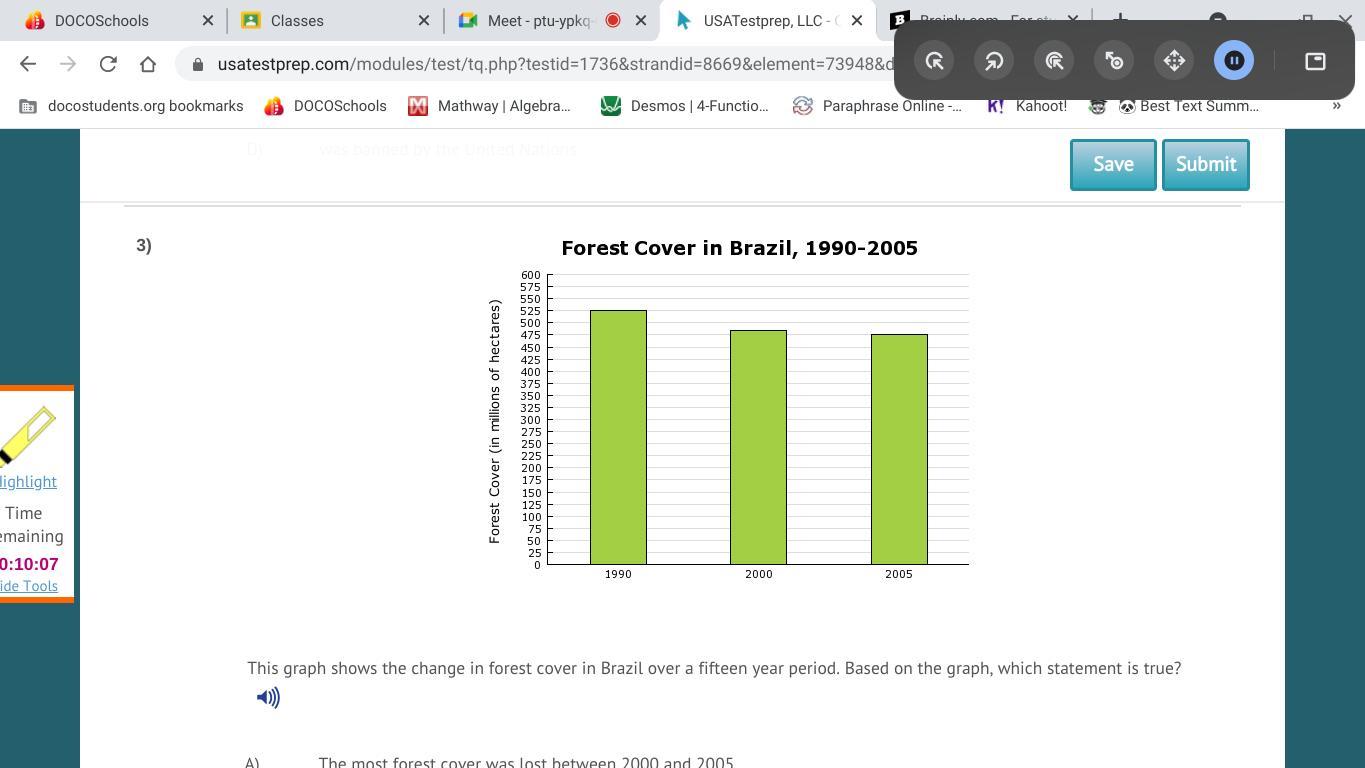Choose the automatic double-click option
The height and width of the screenshot is (768, 1365).
tap(1054, 61)
